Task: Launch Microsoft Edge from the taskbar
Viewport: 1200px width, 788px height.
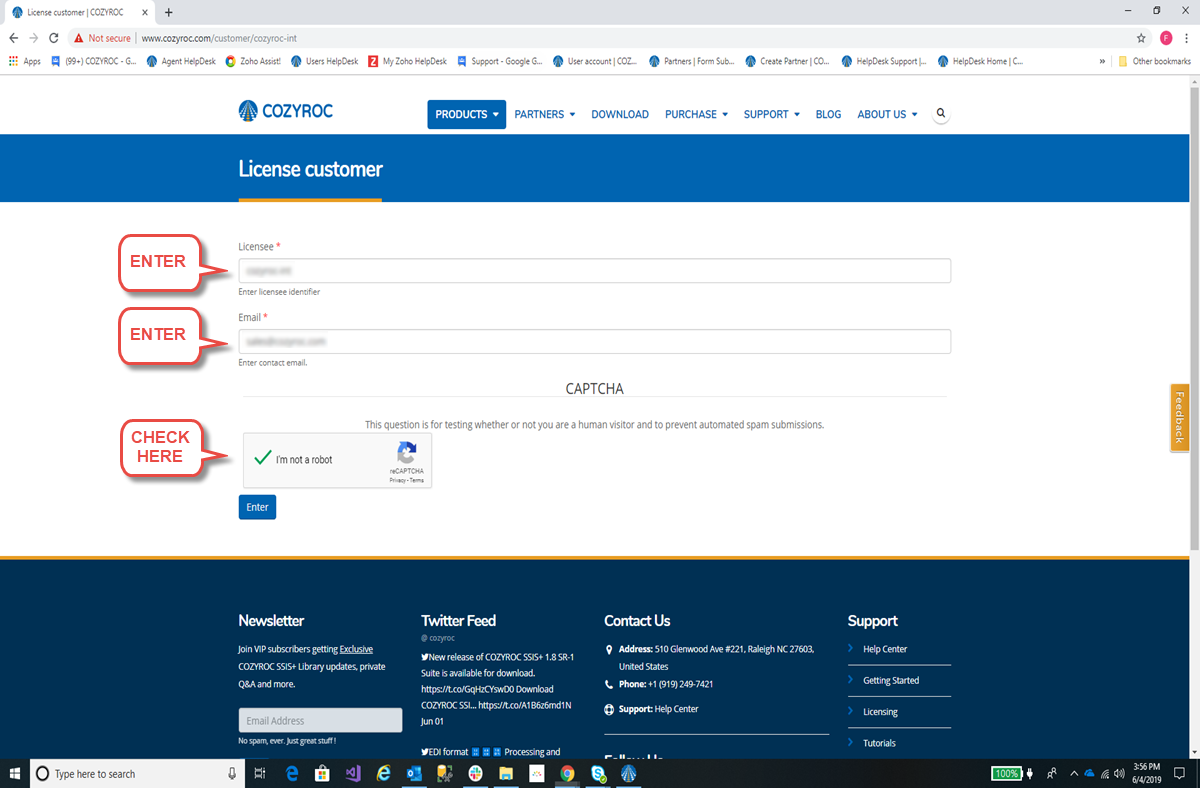Action: pyautogui.click(x=293, y=773)
